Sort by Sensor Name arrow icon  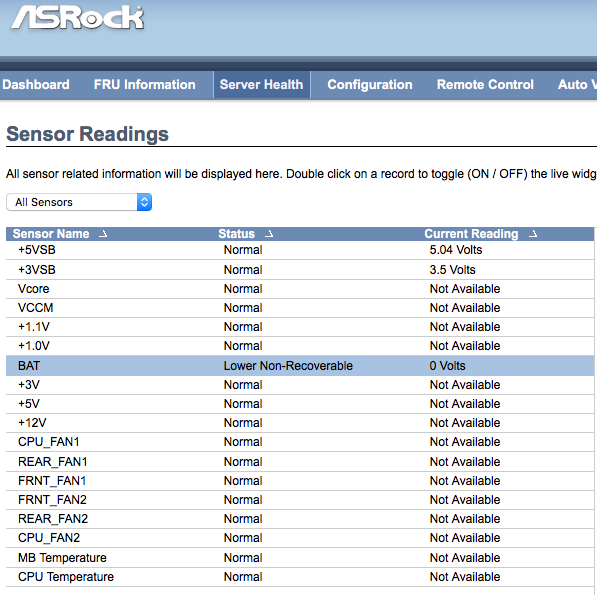(103, 234)
